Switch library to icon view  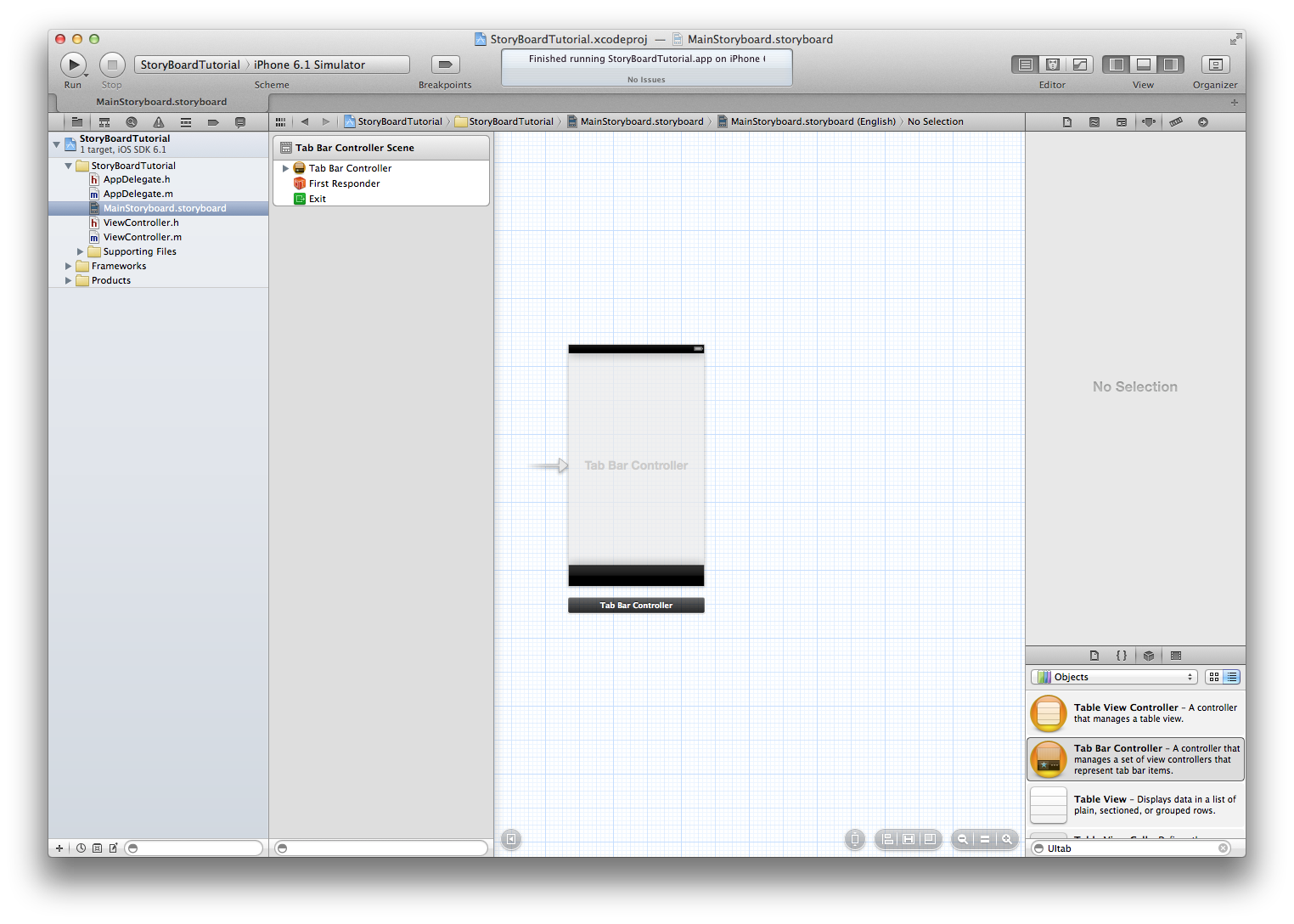[x=1214, y=677]
